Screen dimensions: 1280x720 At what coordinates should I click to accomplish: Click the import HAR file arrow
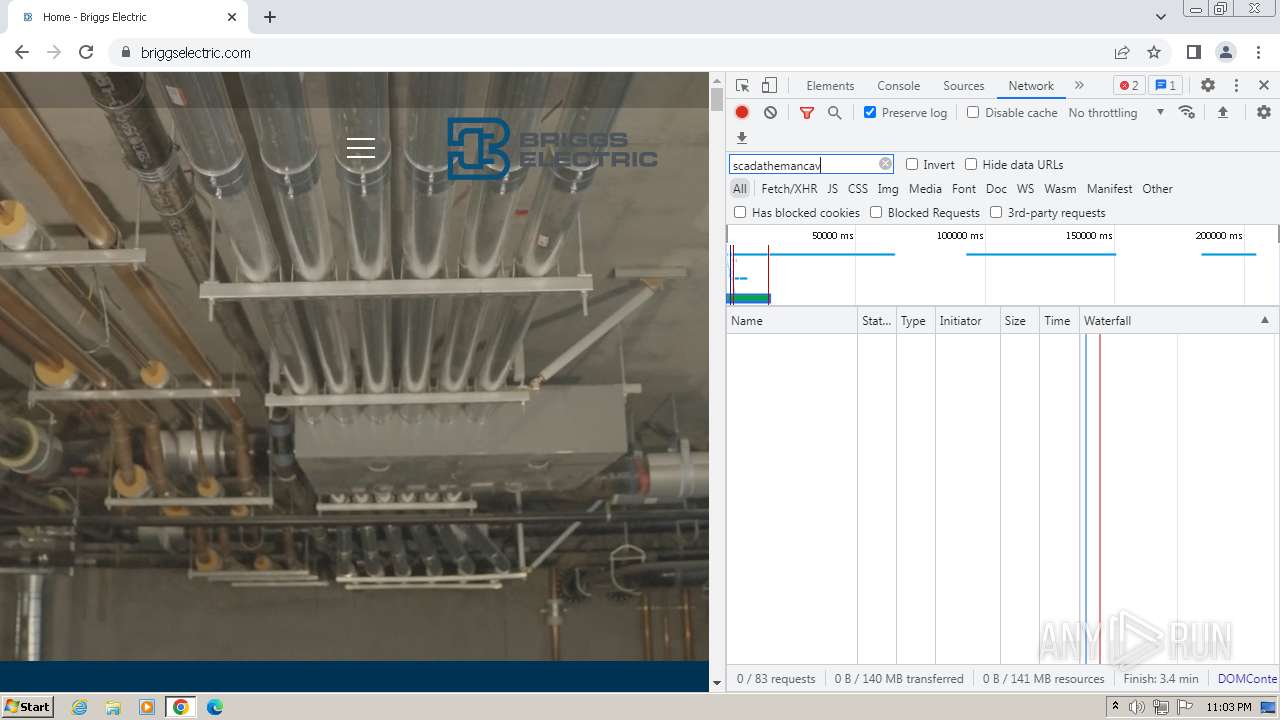pos(1223,112)
